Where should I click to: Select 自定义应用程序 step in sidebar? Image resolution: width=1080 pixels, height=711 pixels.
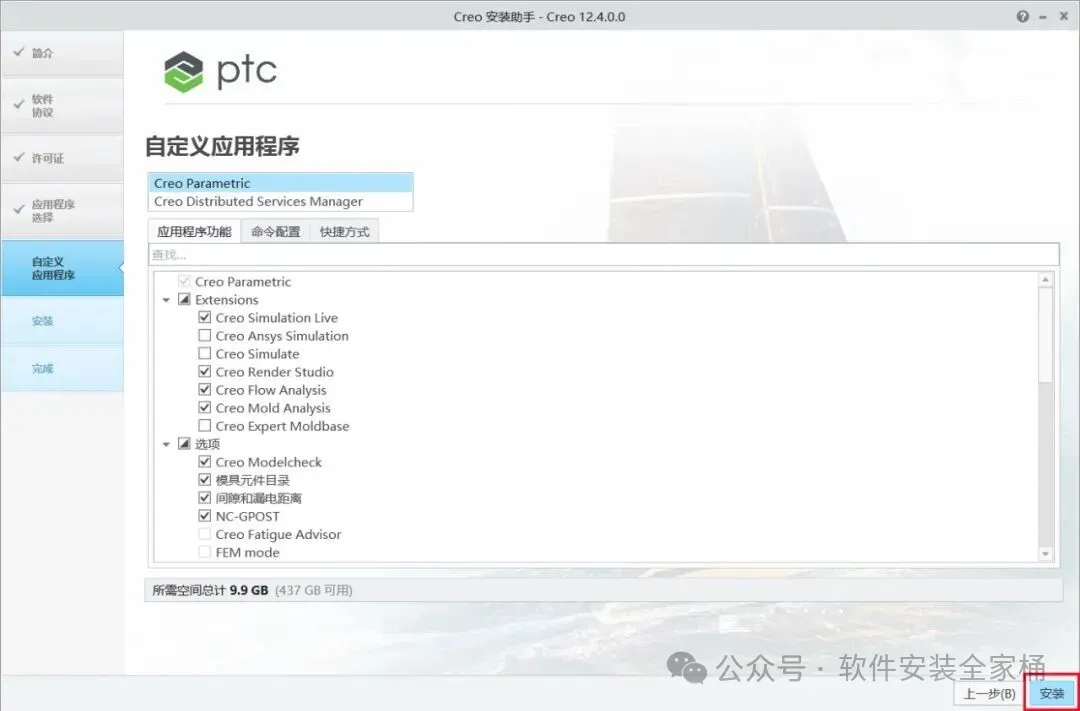pyautogui.click(x=63, y=268)
